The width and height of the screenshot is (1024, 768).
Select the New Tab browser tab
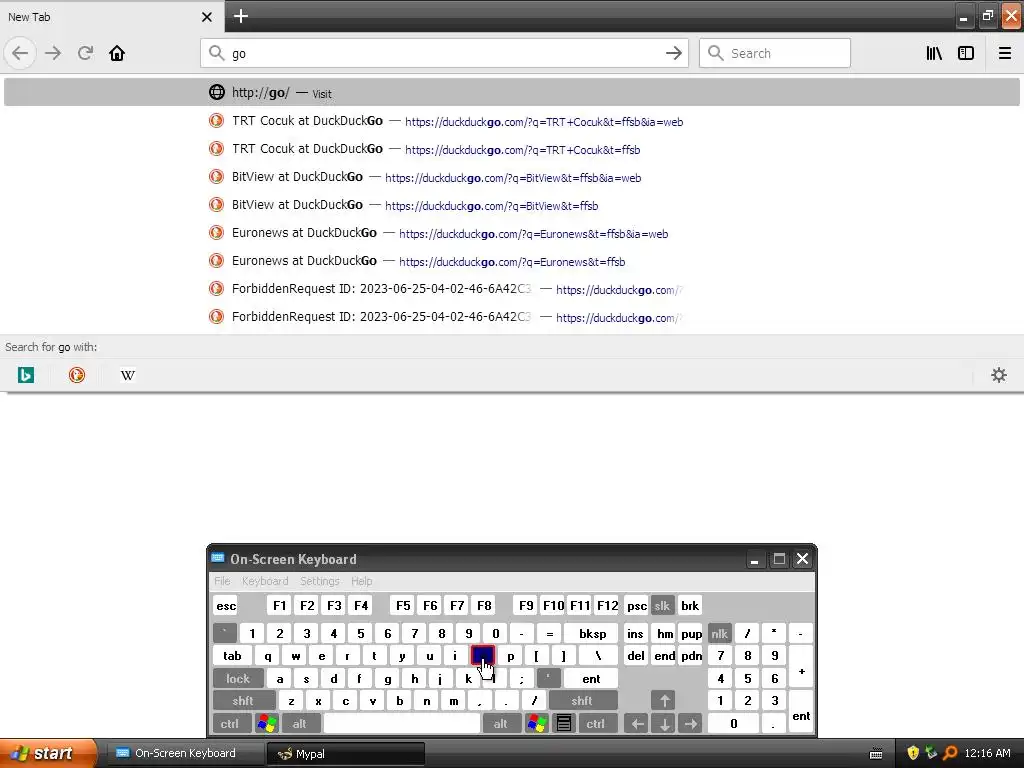(111, 17)
